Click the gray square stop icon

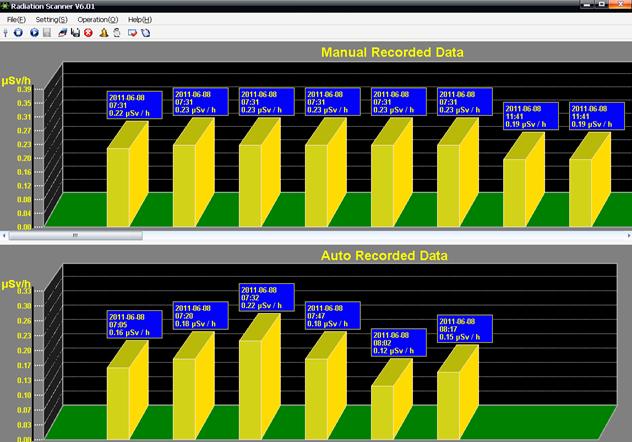pyautogui.click(x=47, y=32)
